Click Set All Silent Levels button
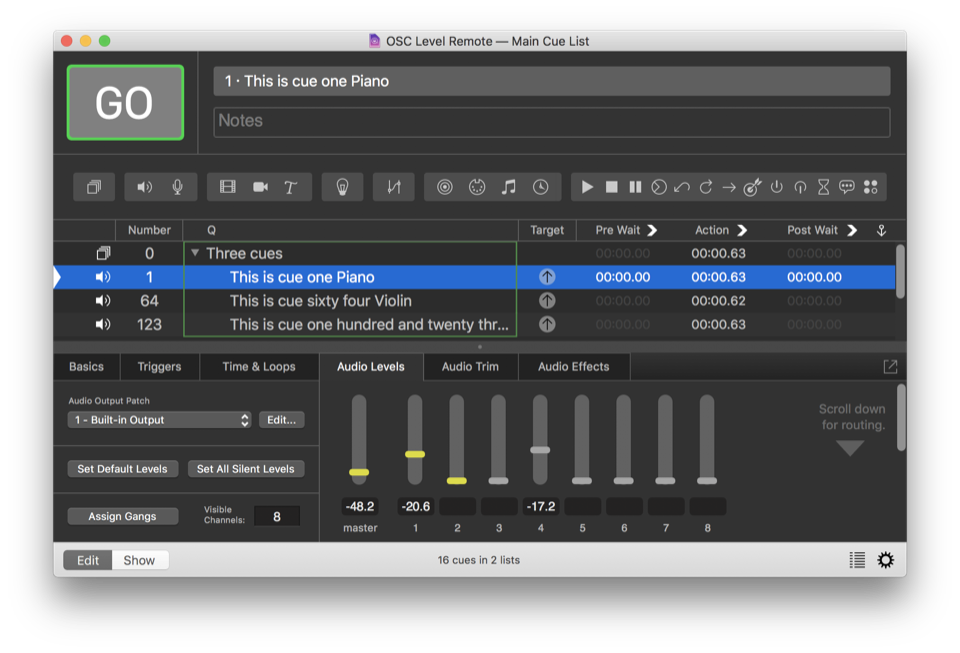The height and width of the screenshot is (653, 960). point(245,469)
